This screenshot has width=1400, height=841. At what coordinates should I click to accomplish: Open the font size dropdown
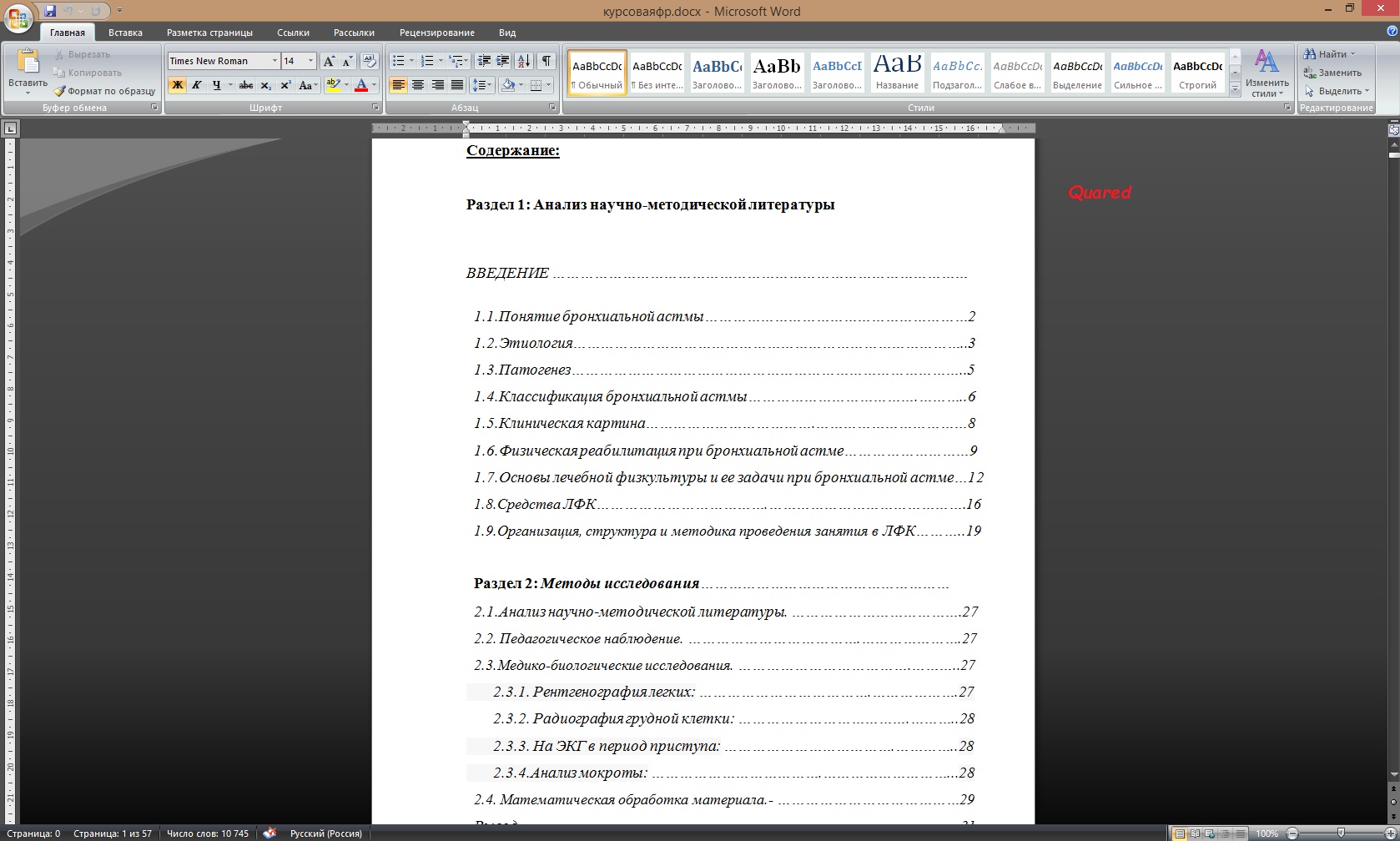310,61
